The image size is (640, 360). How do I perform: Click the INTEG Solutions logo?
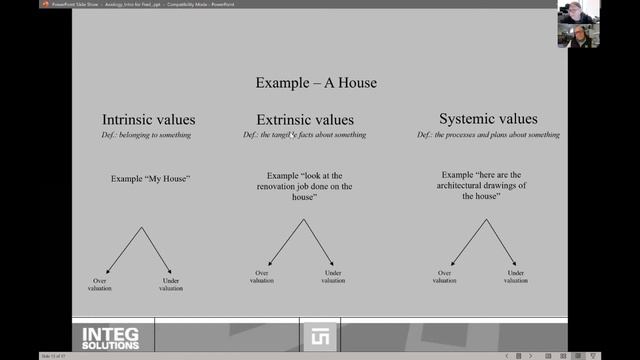(x=110, y=338)
